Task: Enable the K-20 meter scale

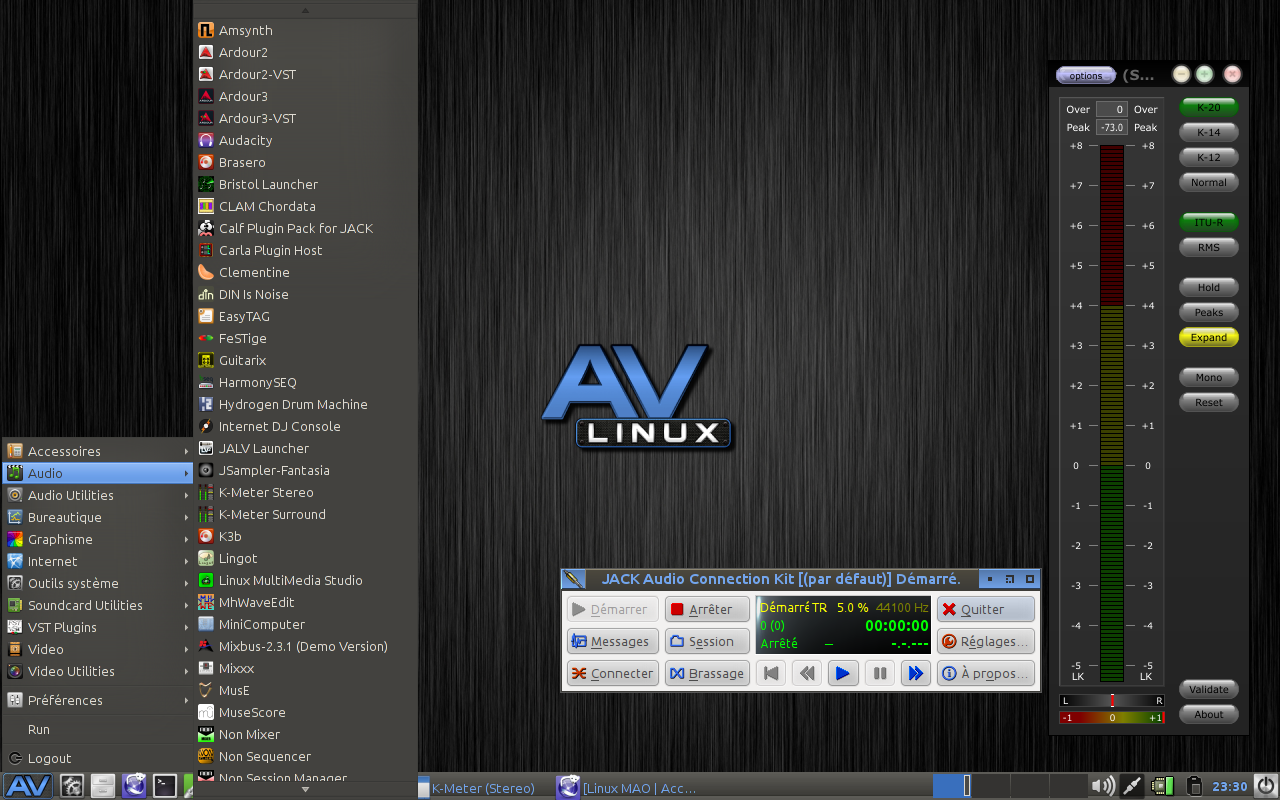Action: tap(1209, 107)
